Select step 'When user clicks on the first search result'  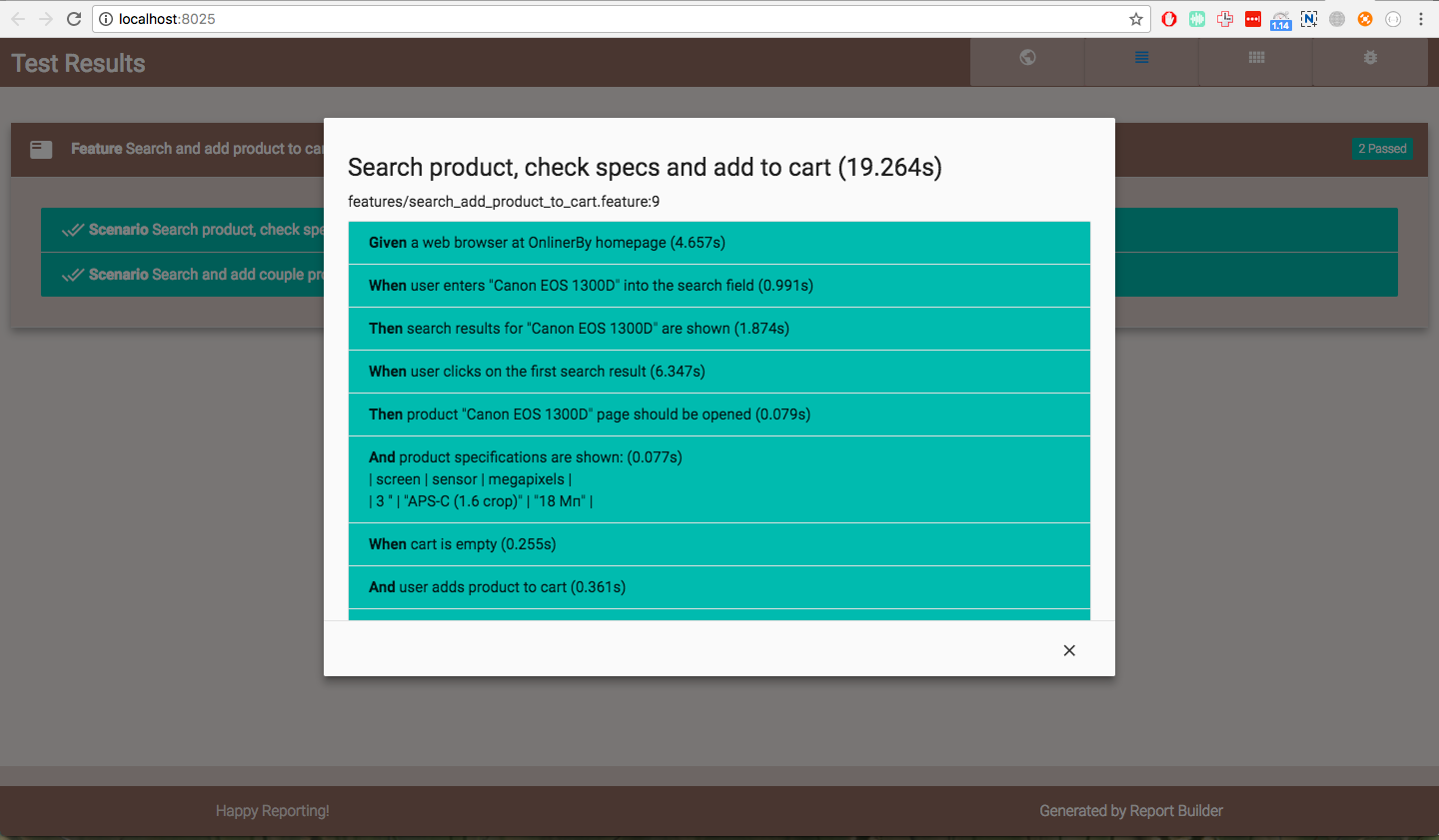point(719,372)
